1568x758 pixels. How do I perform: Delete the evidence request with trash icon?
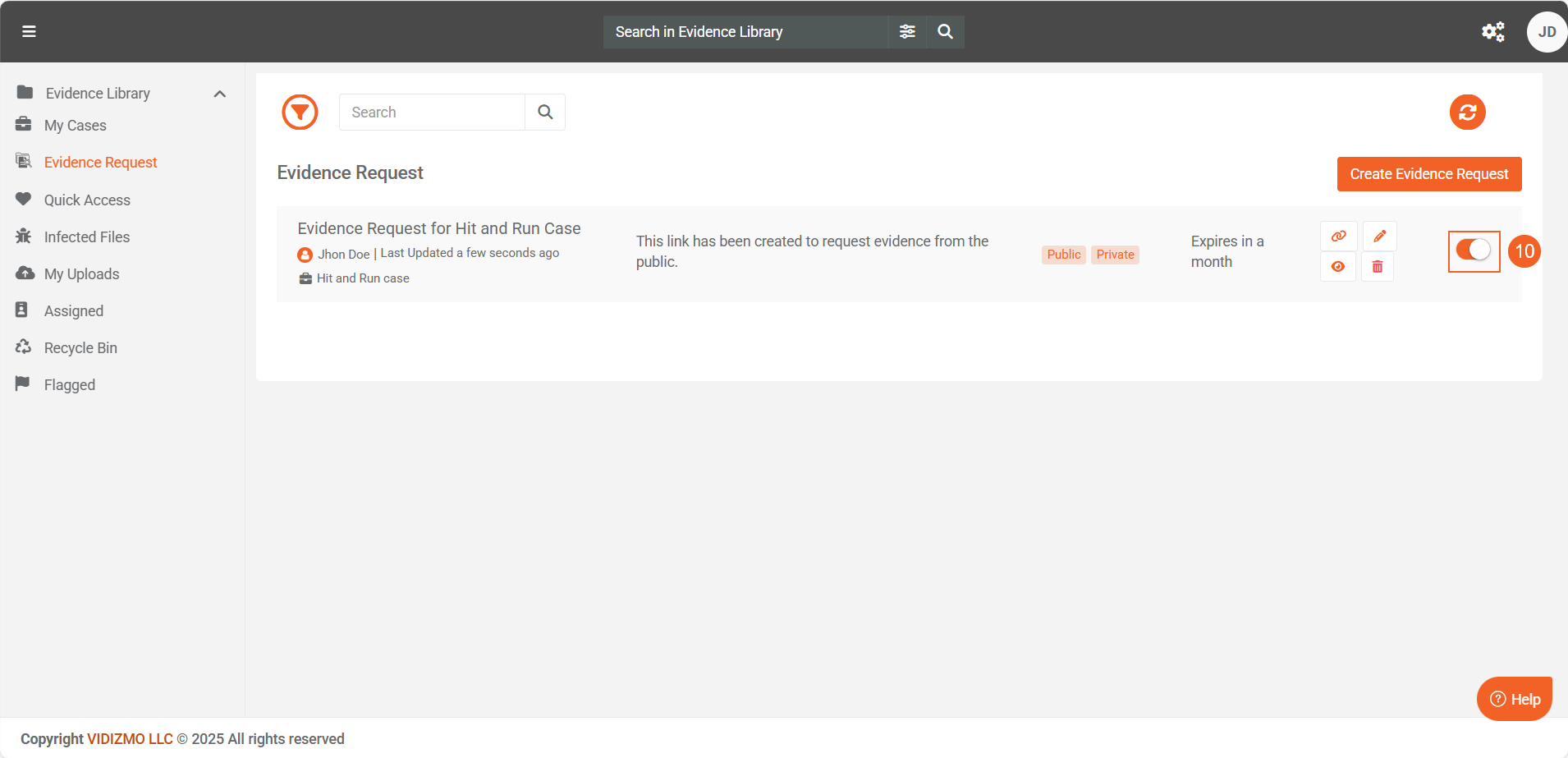tap(1378, 267)
